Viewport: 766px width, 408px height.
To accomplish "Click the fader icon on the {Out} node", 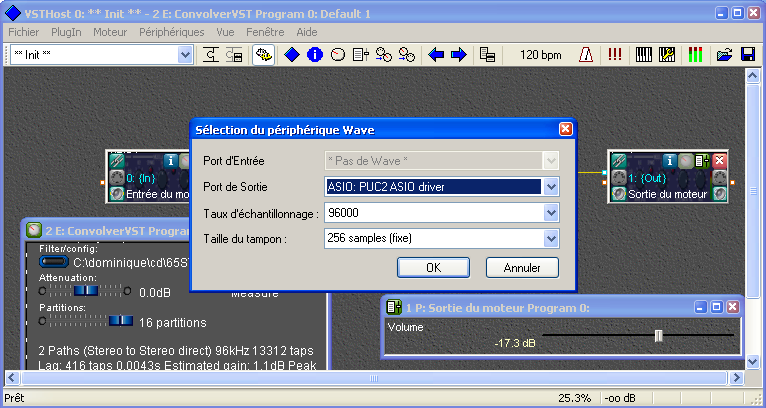I will coord(702,161).
